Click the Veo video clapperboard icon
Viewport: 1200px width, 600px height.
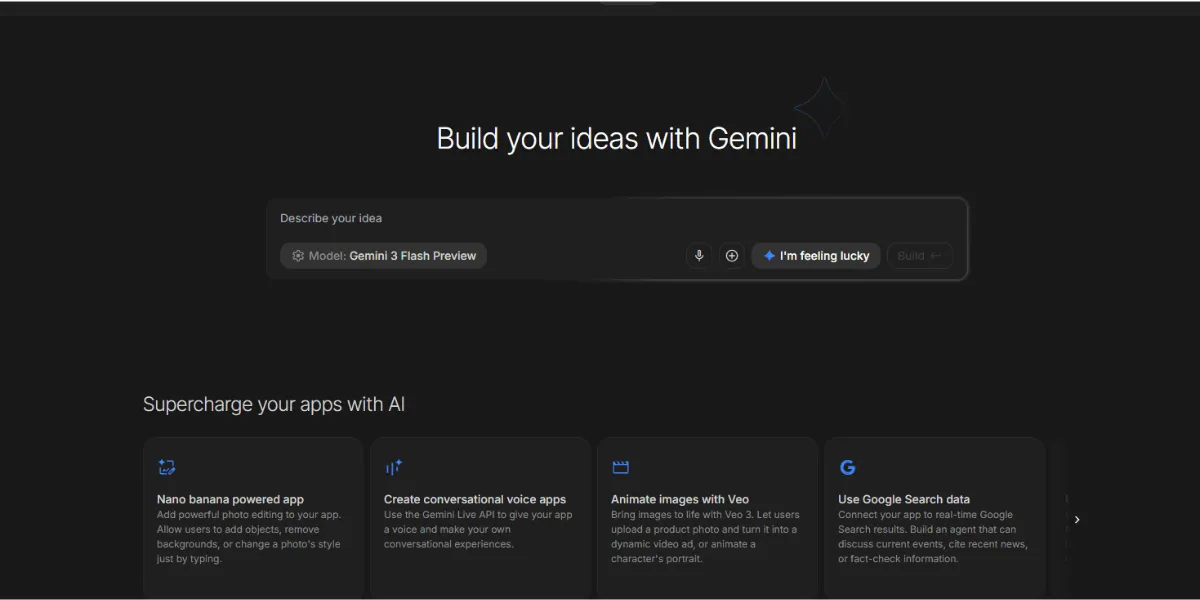(620, 467)
